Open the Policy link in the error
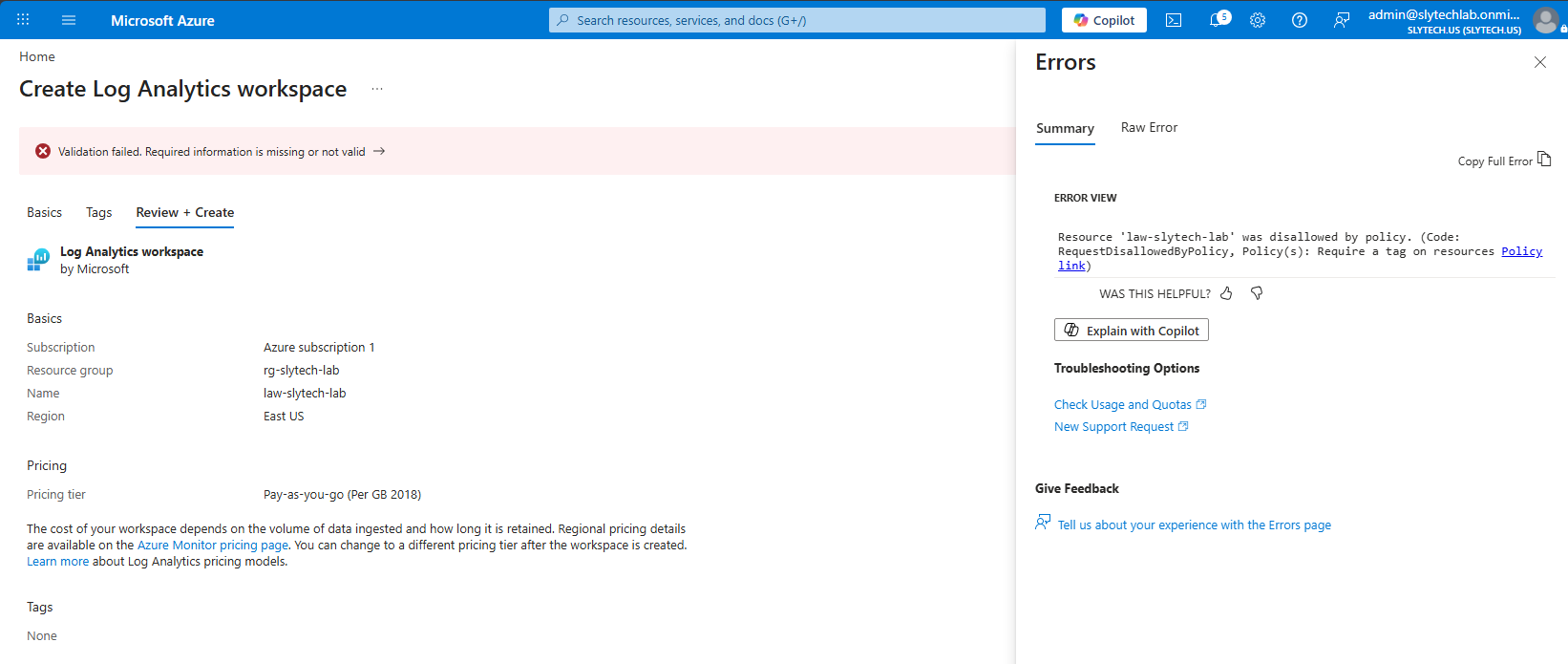The width and height of the screenshot is (1568, 664). (x=1521, y=251)
